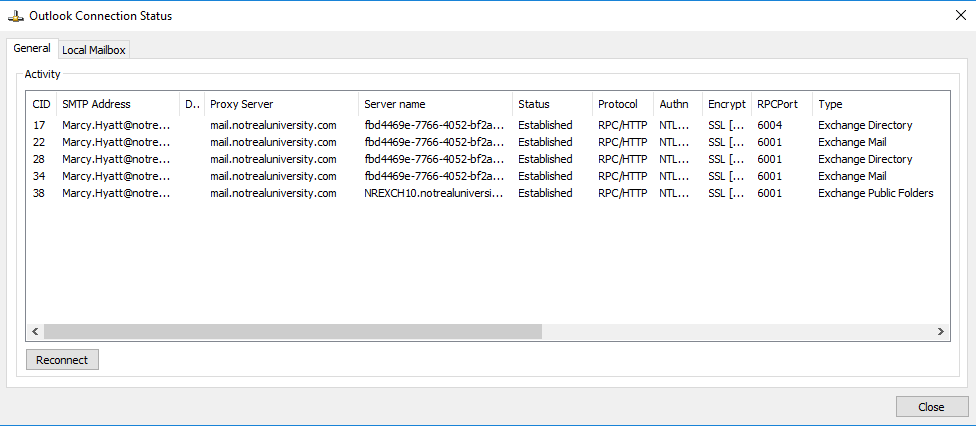Select the connection row with CID 22
This screenshot has width=976, height=426.
[488, 142]
